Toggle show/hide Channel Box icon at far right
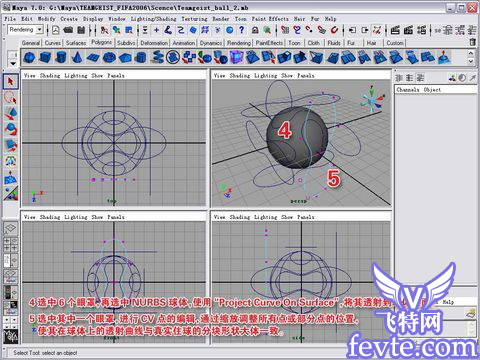This screenshot has width=480, height=360. pos(472,30)
